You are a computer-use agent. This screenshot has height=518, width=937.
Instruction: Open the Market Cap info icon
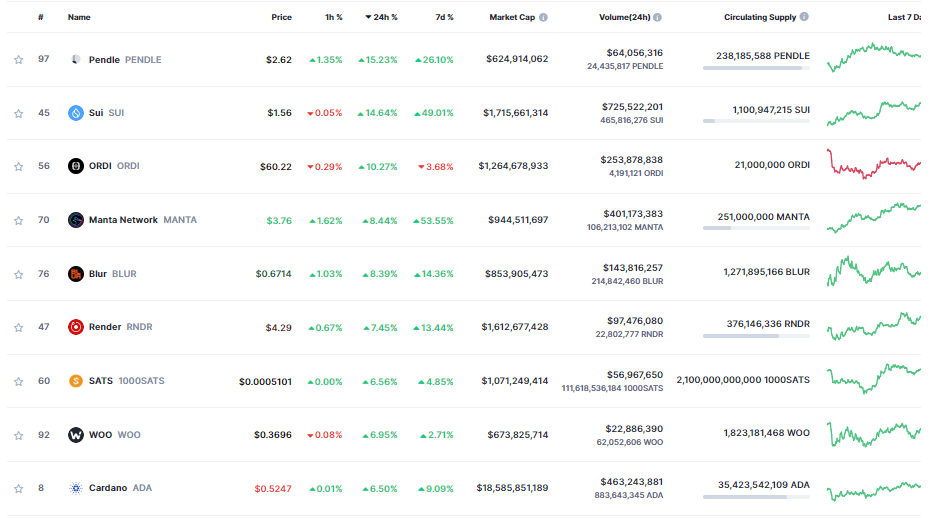pyautogui.click(x=543, y=17)
